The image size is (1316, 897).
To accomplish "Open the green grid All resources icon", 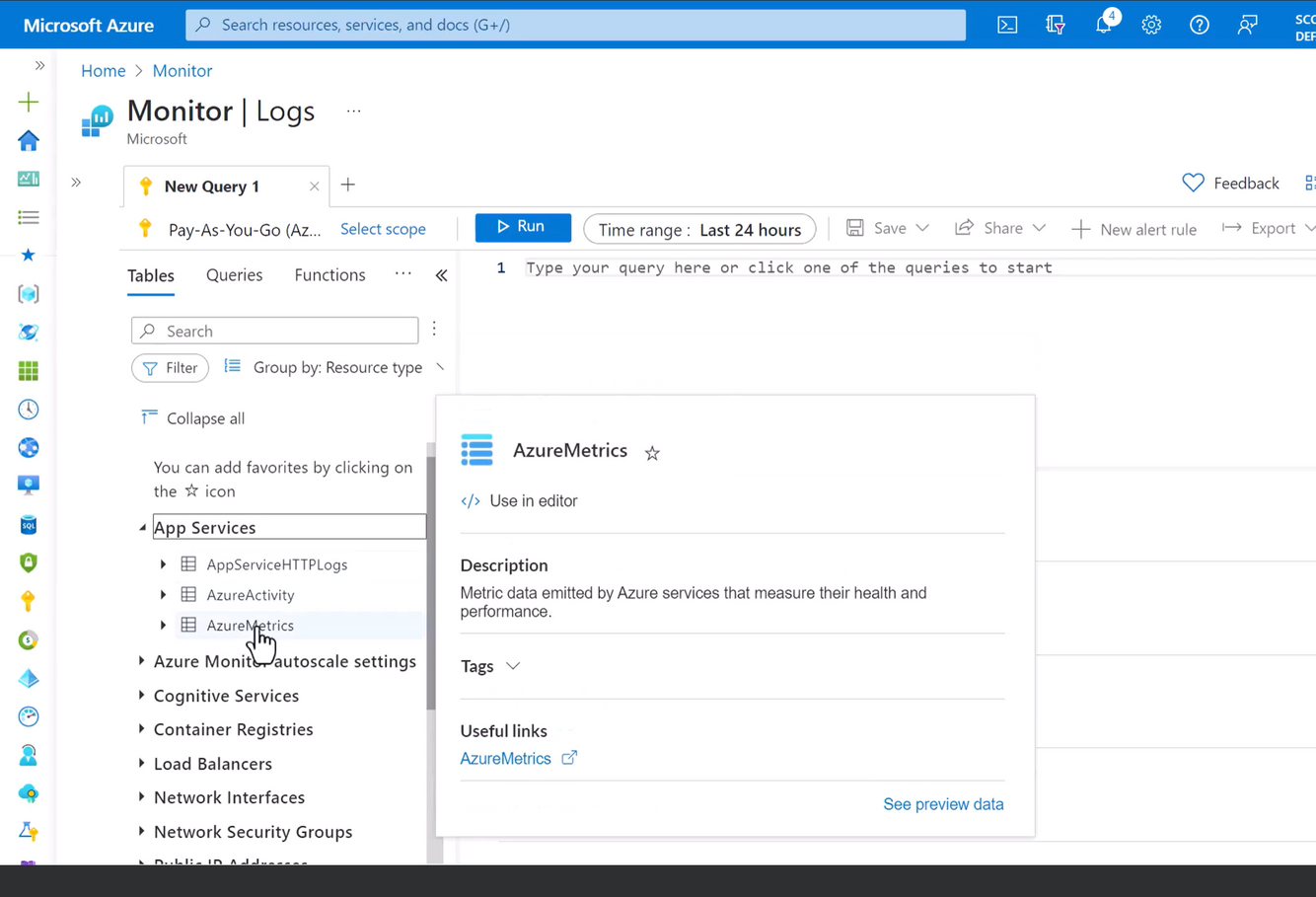I will point(29,371).
